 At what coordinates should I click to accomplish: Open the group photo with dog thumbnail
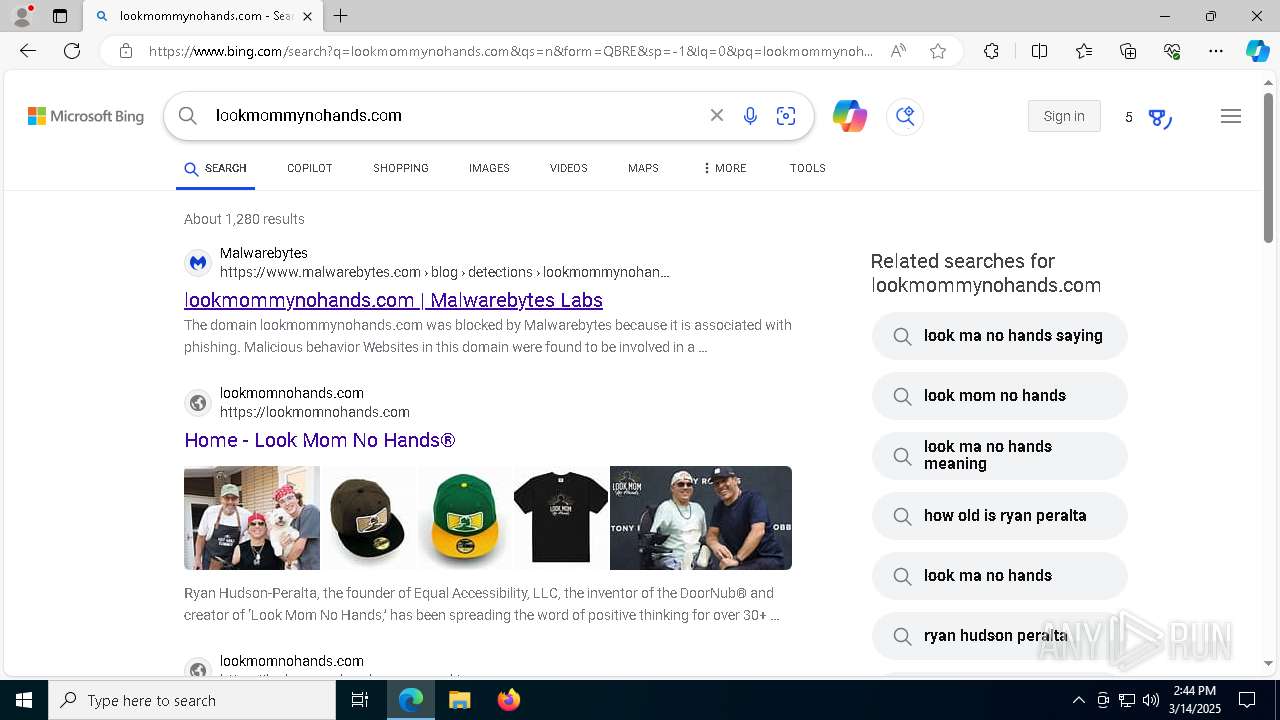(x=252, y=518)
